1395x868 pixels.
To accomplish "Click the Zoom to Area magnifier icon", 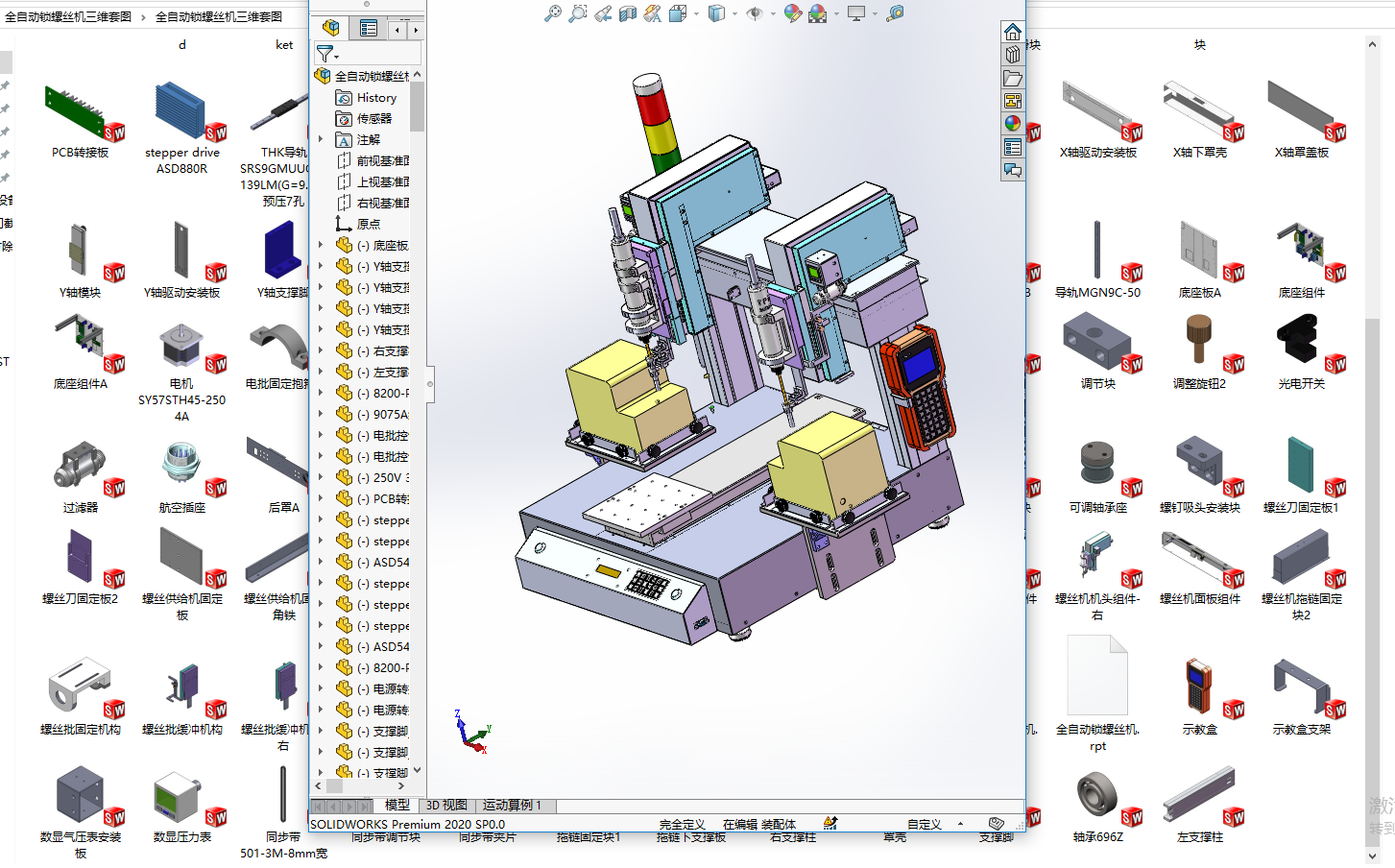I will 578,13.
